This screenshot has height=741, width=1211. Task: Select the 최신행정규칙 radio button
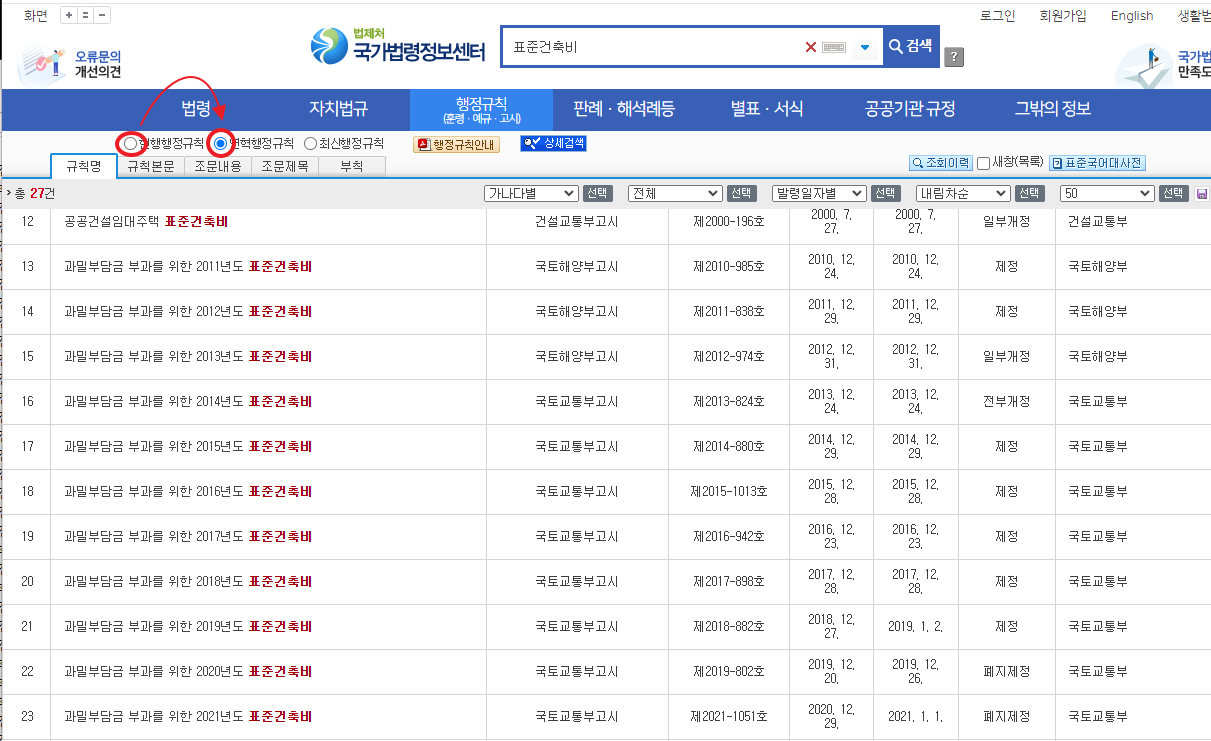310,144
